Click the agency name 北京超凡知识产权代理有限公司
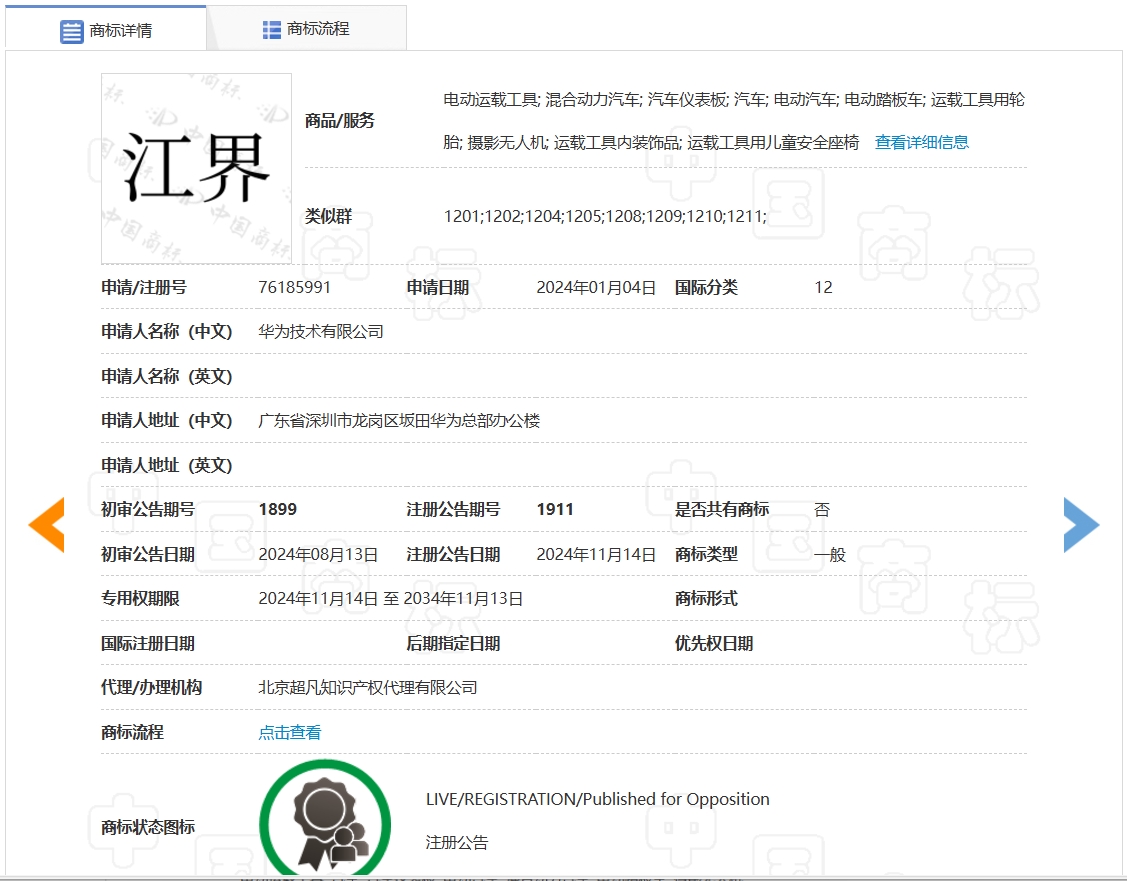The width and height of the screenshot is (1127, 881). point(367,687)
